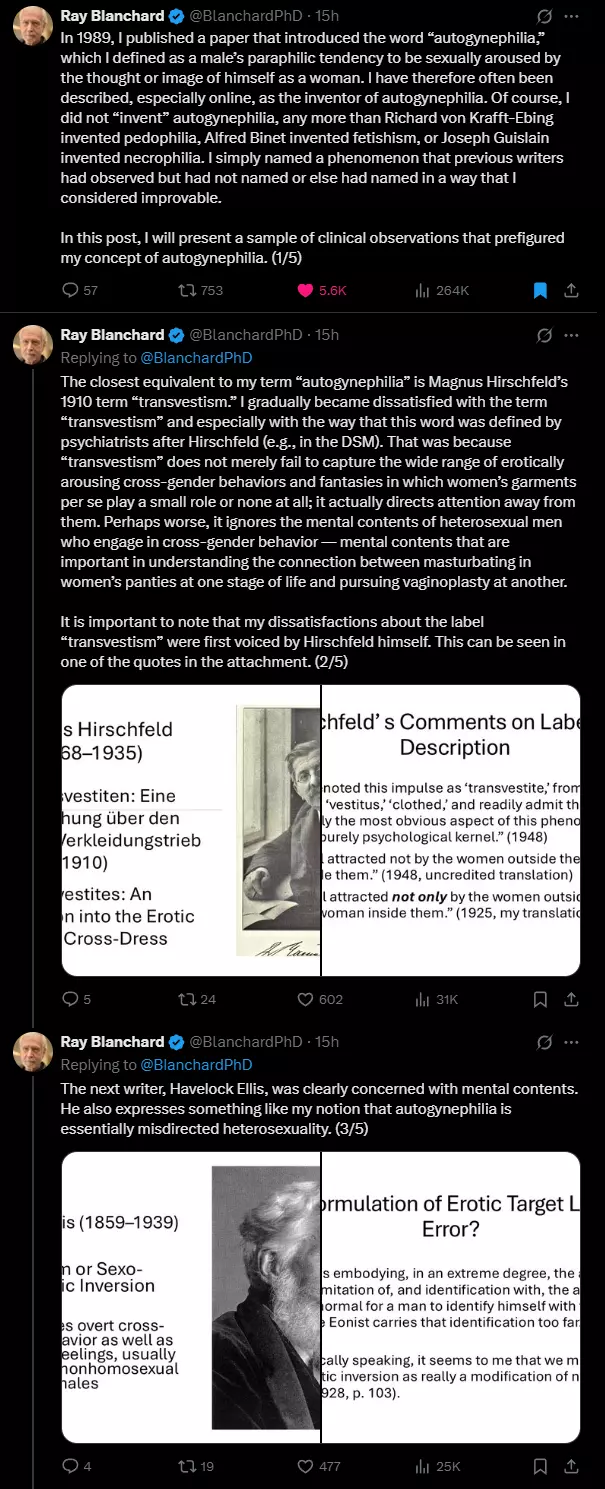The width and height of the screenshot is (605, 1489).
Task: Open the Grok icon on the first post
Action: 545,17
